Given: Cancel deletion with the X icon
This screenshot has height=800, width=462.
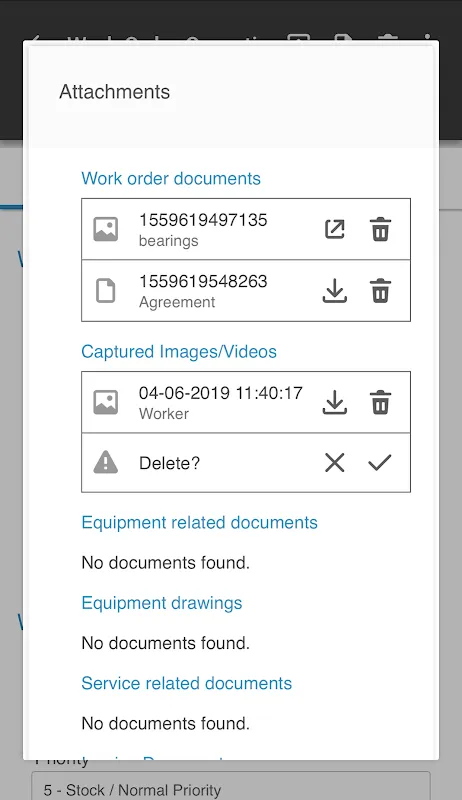Looking at the screenshot, I should pos(335,463).
